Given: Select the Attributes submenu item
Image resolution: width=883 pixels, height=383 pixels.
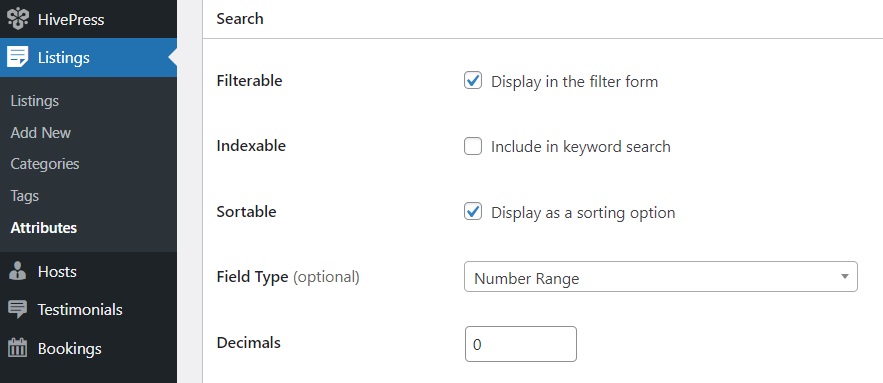Looking at the screenshot, I should (43, 228).
